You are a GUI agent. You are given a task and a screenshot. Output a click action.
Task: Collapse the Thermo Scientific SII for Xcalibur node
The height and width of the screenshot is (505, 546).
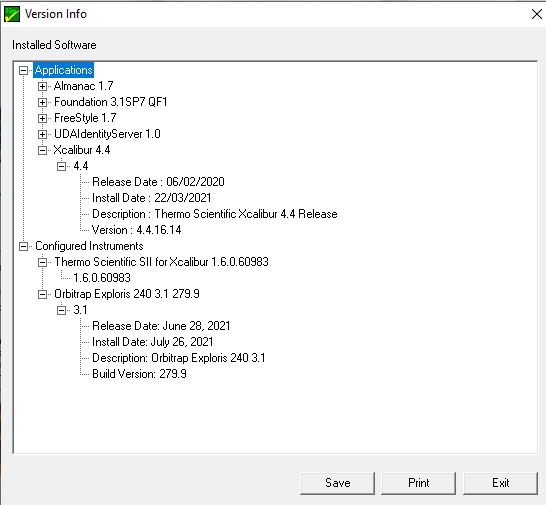pos(42,263)
